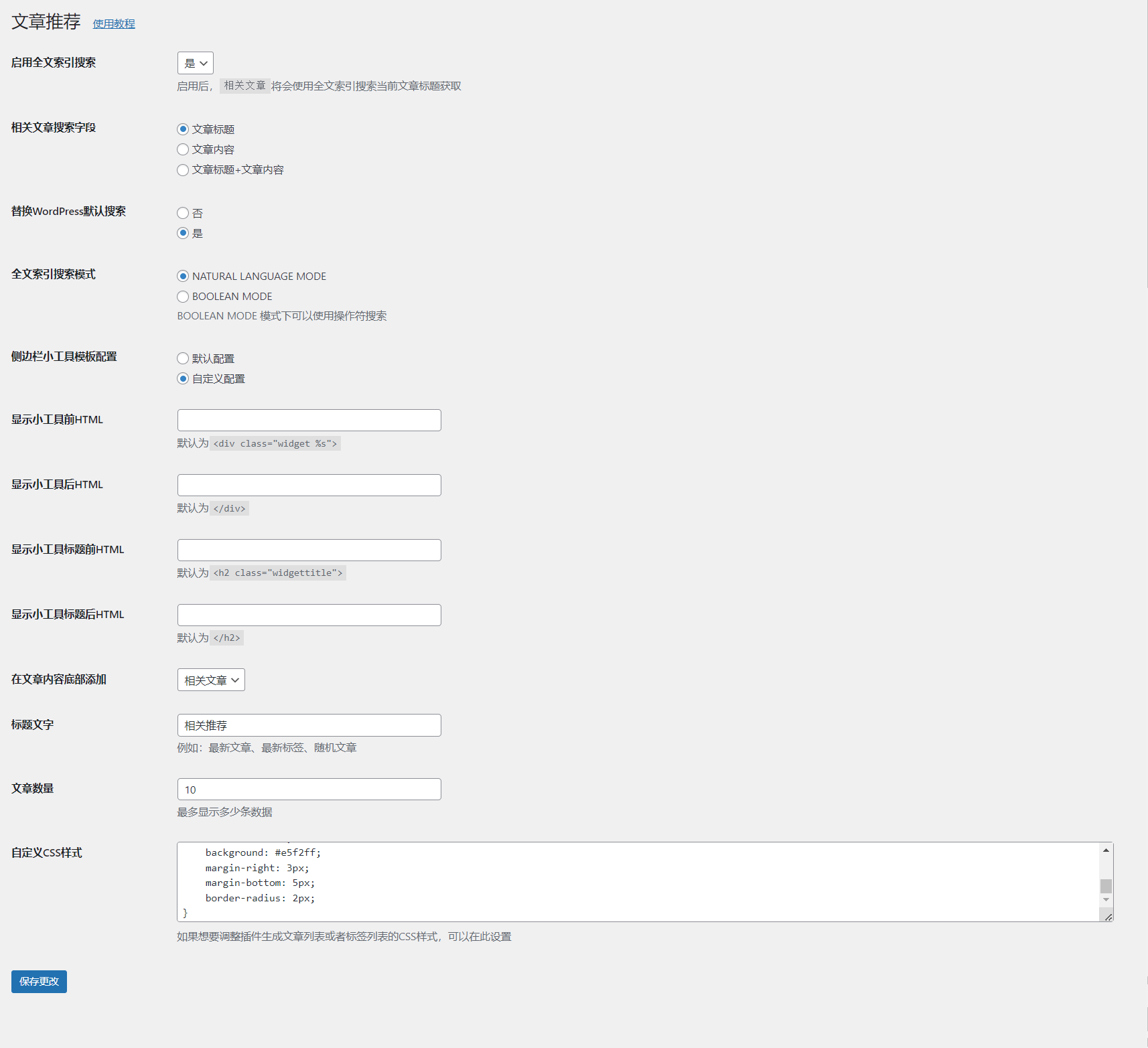Click the default <div class="widget %s"> hint
This screenshot has width=1148, height=1048.
pyautogui.click(x=275, y=443)
